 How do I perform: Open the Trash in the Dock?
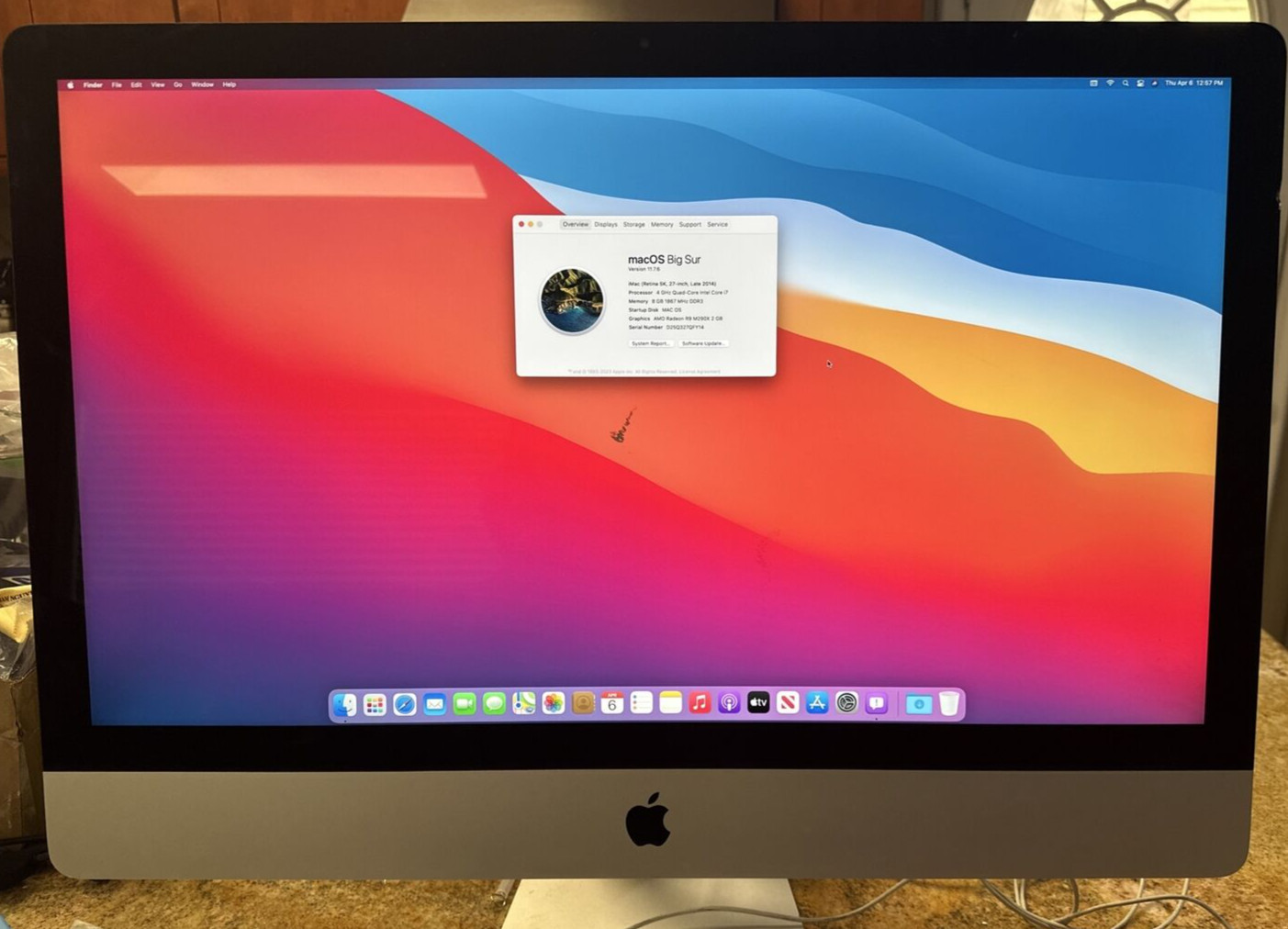click(x=948, y=704)
